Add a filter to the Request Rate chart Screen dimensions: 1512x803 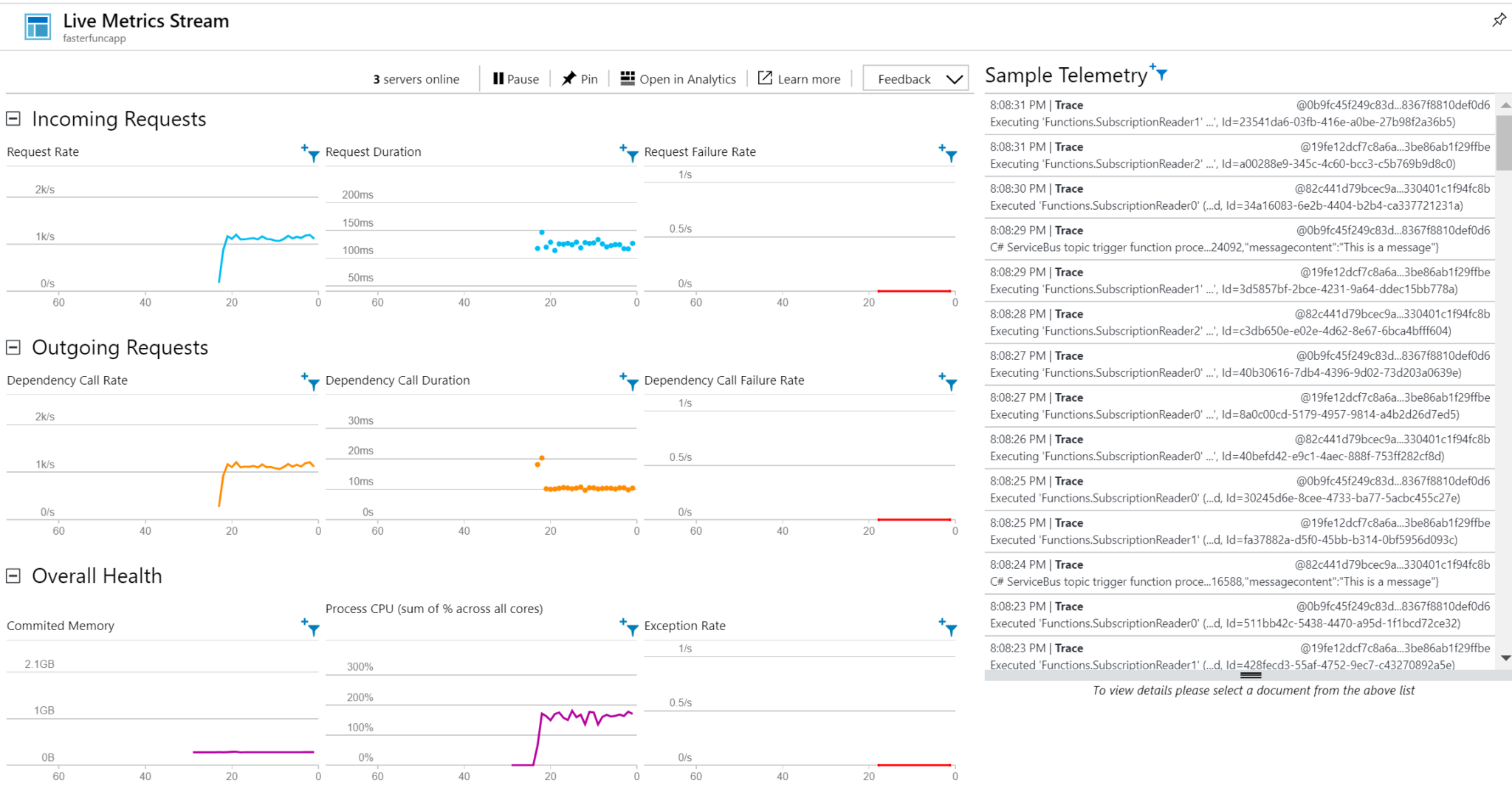[x=310, y=154]
